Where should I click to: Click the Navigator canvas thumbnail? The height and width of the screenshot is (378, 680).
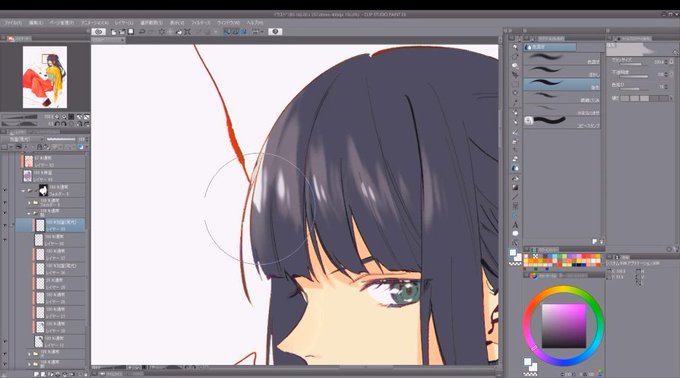[x=45, y=77]
